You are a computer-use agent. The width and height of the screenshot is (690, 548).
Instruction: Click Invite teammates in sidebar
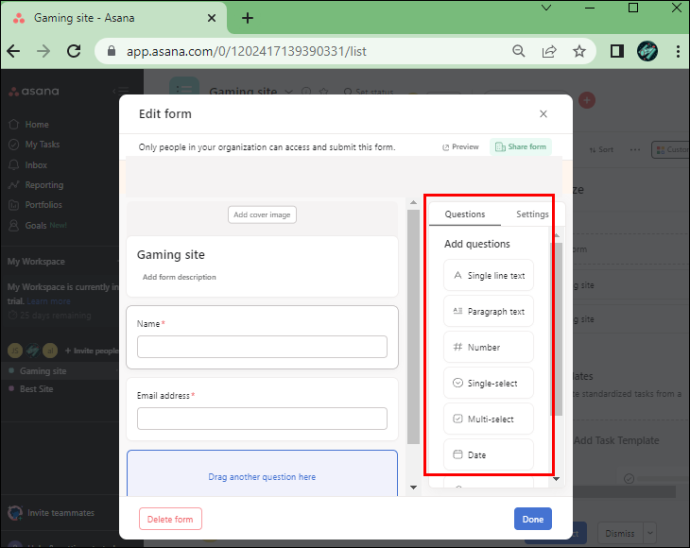coord(51,513)
